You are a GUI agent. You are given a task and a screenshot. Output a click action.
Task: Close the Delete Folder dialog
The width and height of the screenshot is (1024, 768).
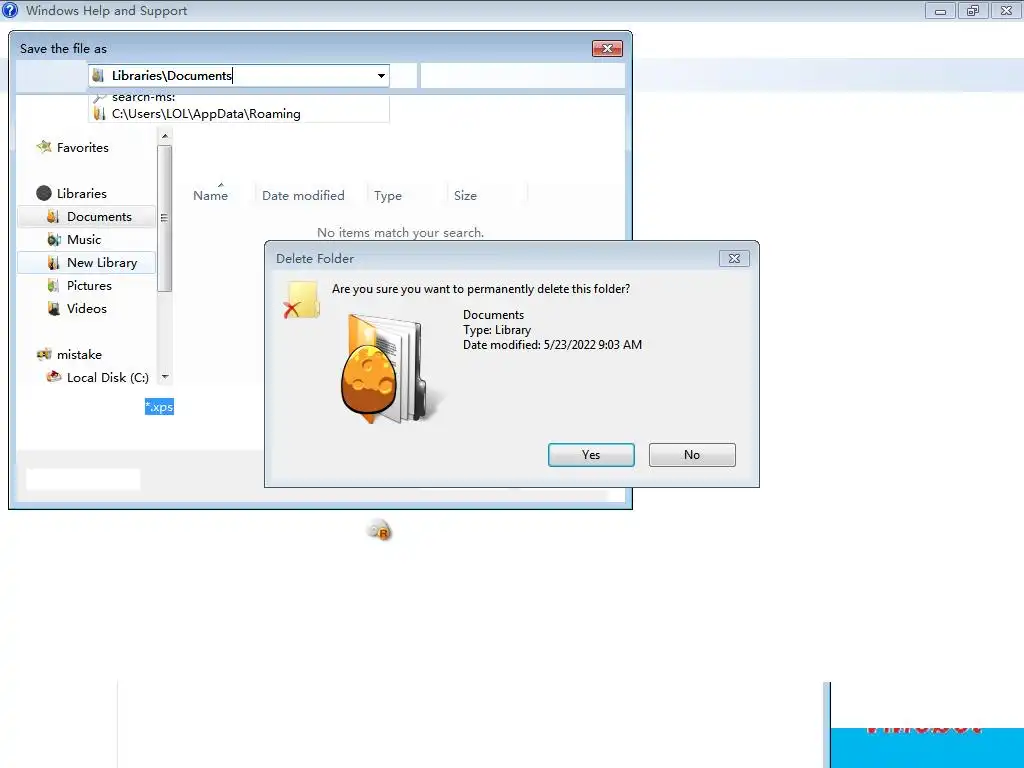click(734, 259)
